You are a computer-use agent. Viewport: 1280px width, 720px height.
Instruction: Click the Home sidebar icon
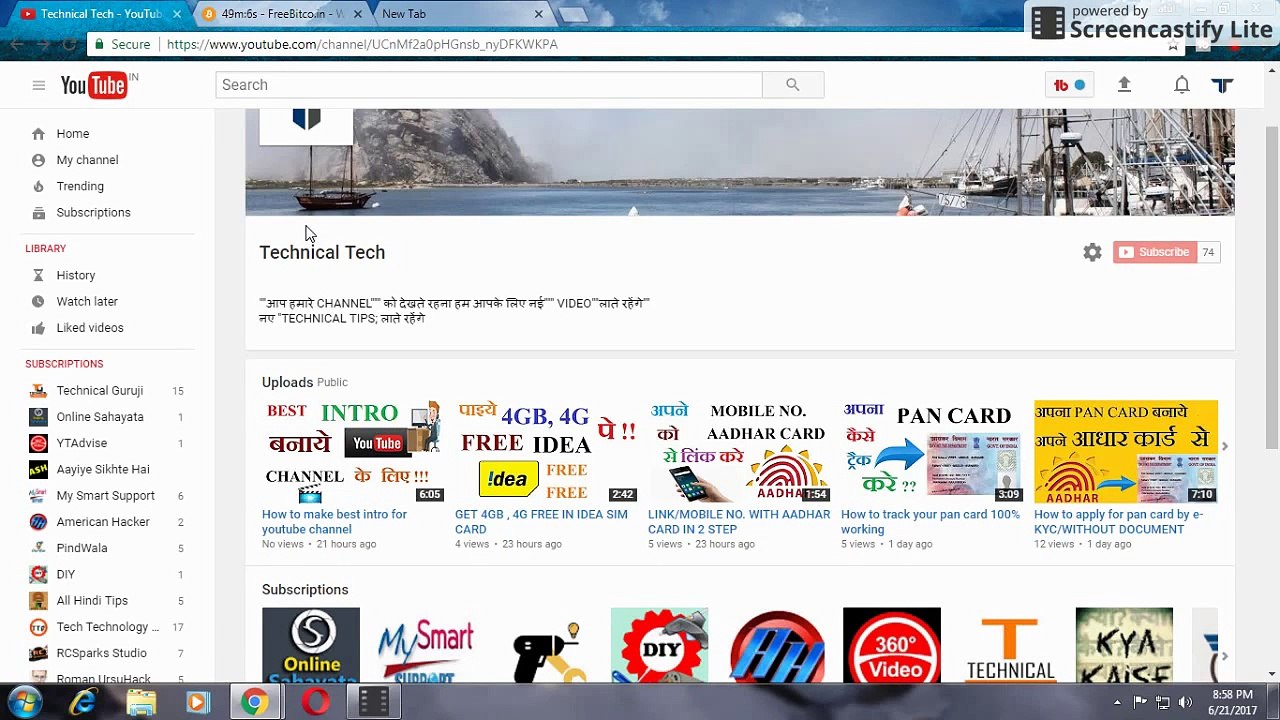(38, 134)
